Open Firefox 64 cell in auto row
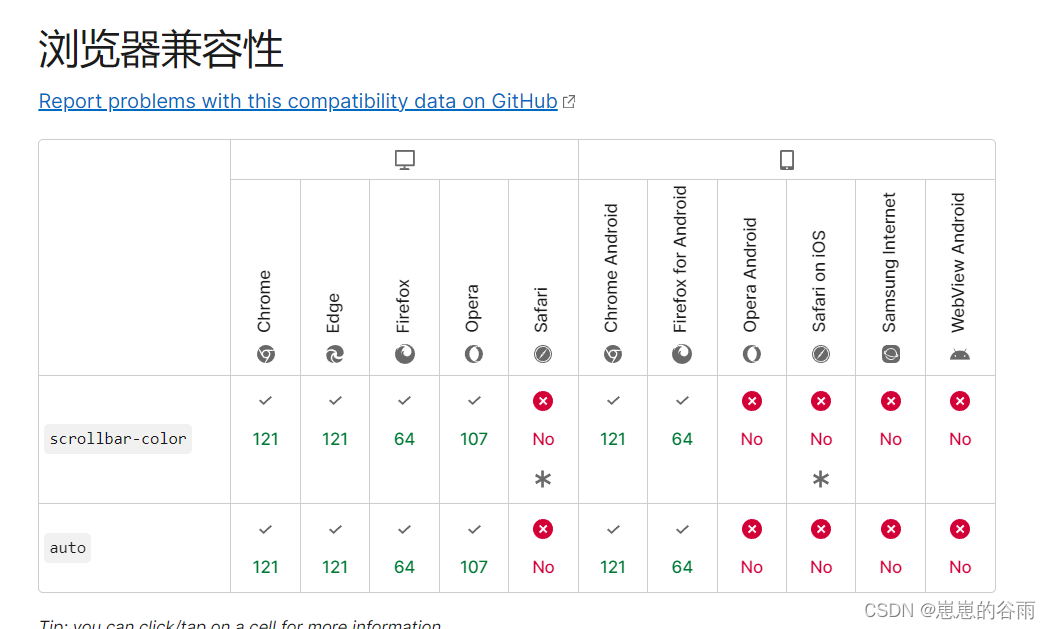This screenshot has width=1051, height=629. coord(404,549)
